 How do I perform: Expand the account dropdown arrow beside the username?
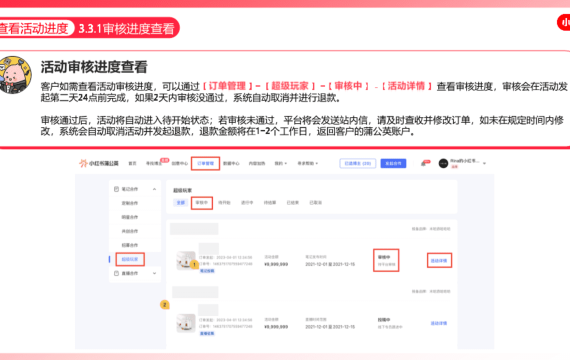[484, 164]
